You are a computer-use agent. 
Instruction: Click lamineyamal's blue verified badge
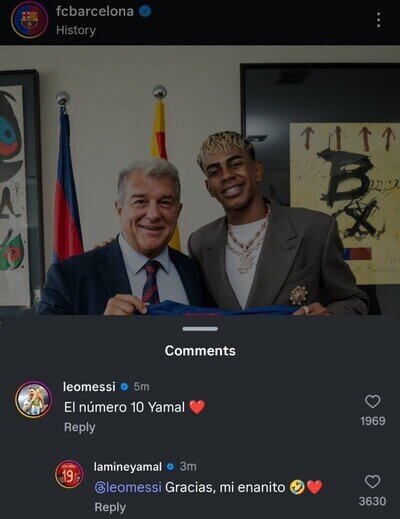(x=170, y=467)
